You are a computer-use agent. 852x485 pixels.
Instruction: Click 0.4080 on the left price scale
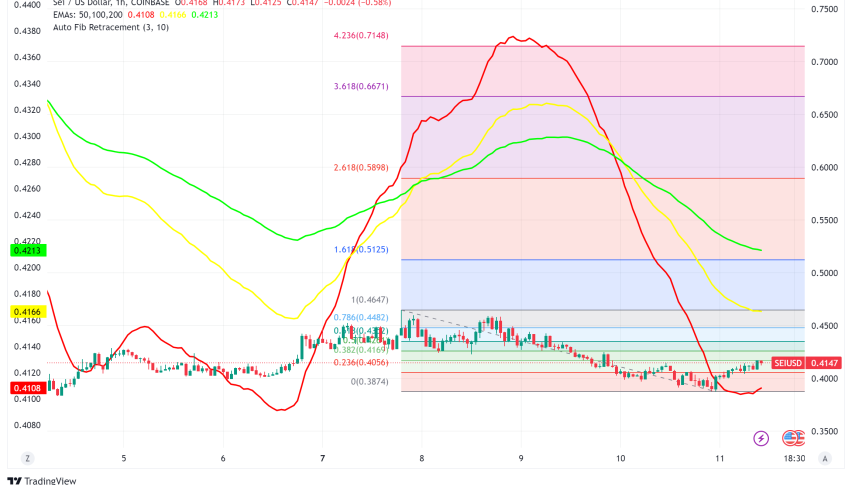pyautogui.click(x=27, y=425)
